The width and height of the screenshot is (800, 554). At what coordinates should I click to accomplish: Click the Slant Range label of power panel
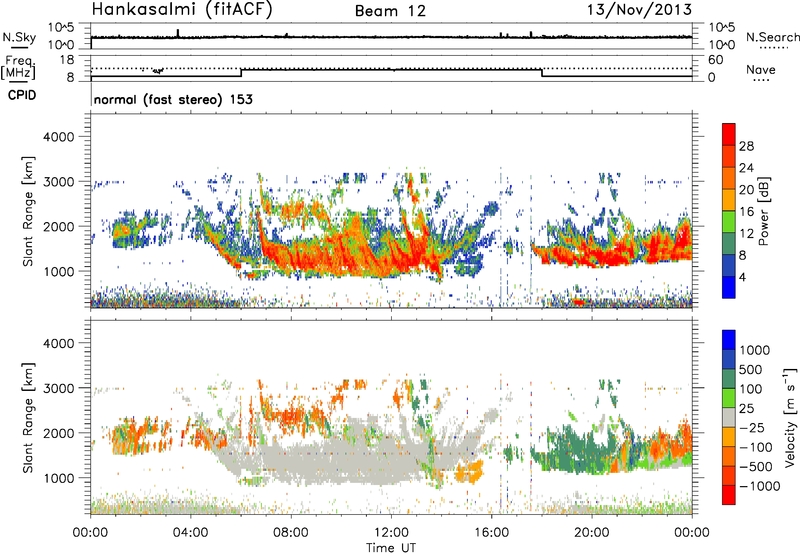tap(28, 211)
